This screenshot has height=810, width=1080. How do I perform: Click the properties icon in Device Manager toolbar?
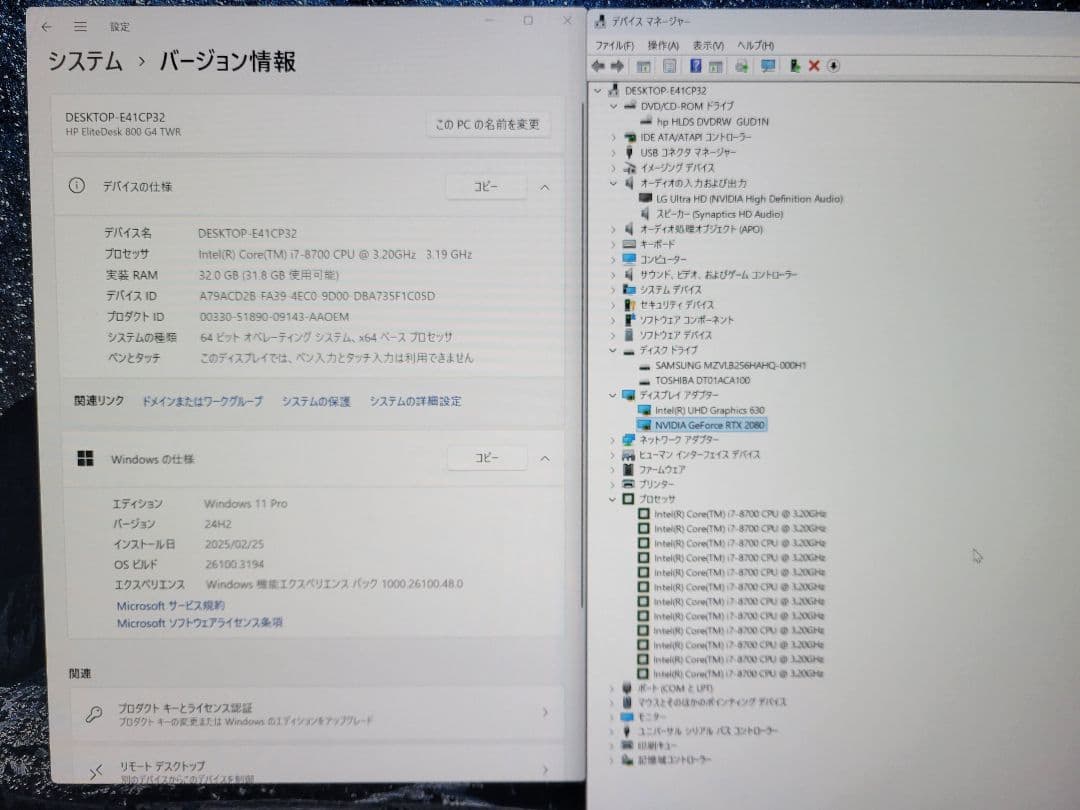669,66
